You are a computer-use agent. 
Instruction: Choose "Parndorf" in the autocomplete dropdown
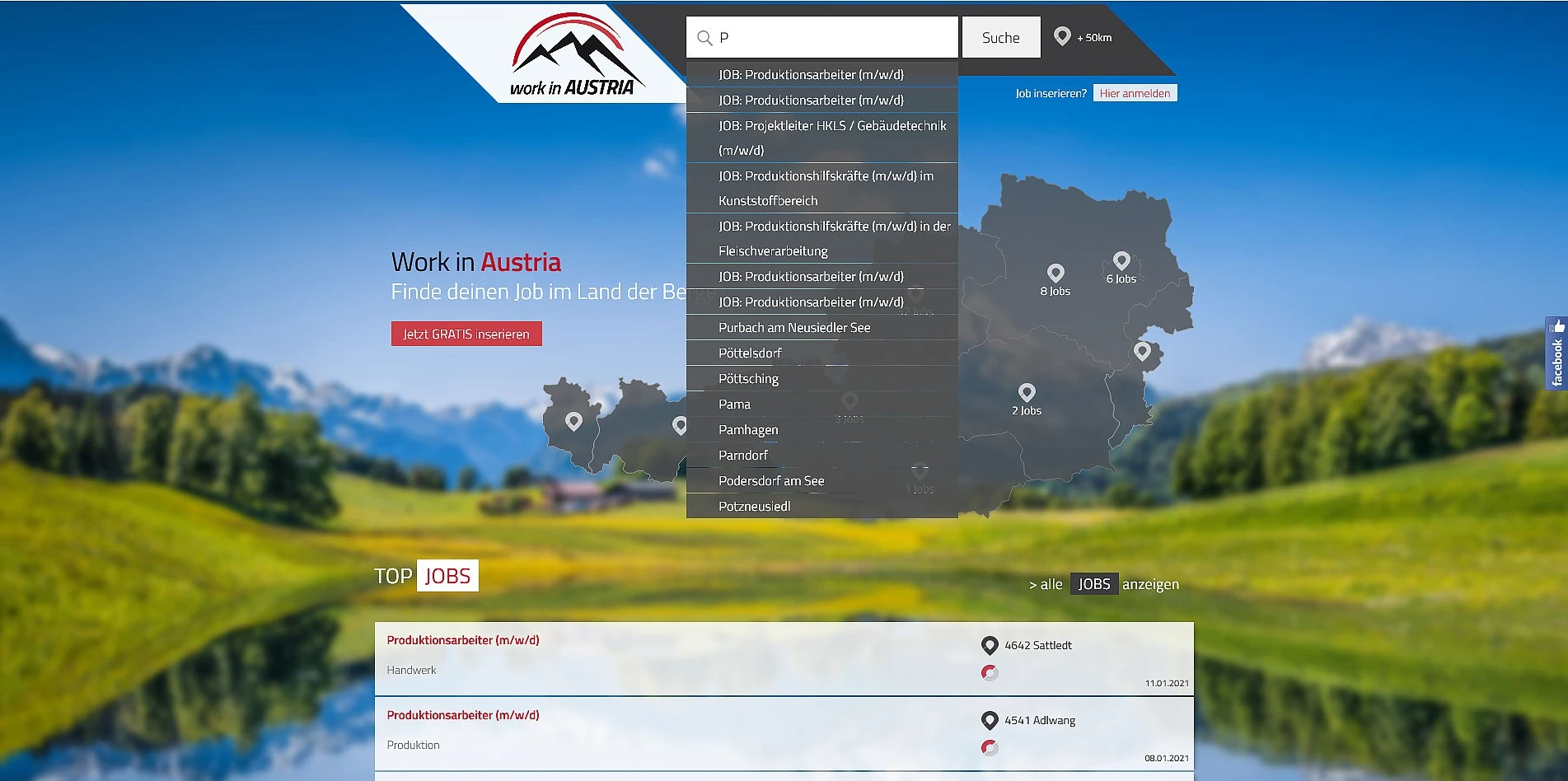pyautogui.click(x=742, y=455)
